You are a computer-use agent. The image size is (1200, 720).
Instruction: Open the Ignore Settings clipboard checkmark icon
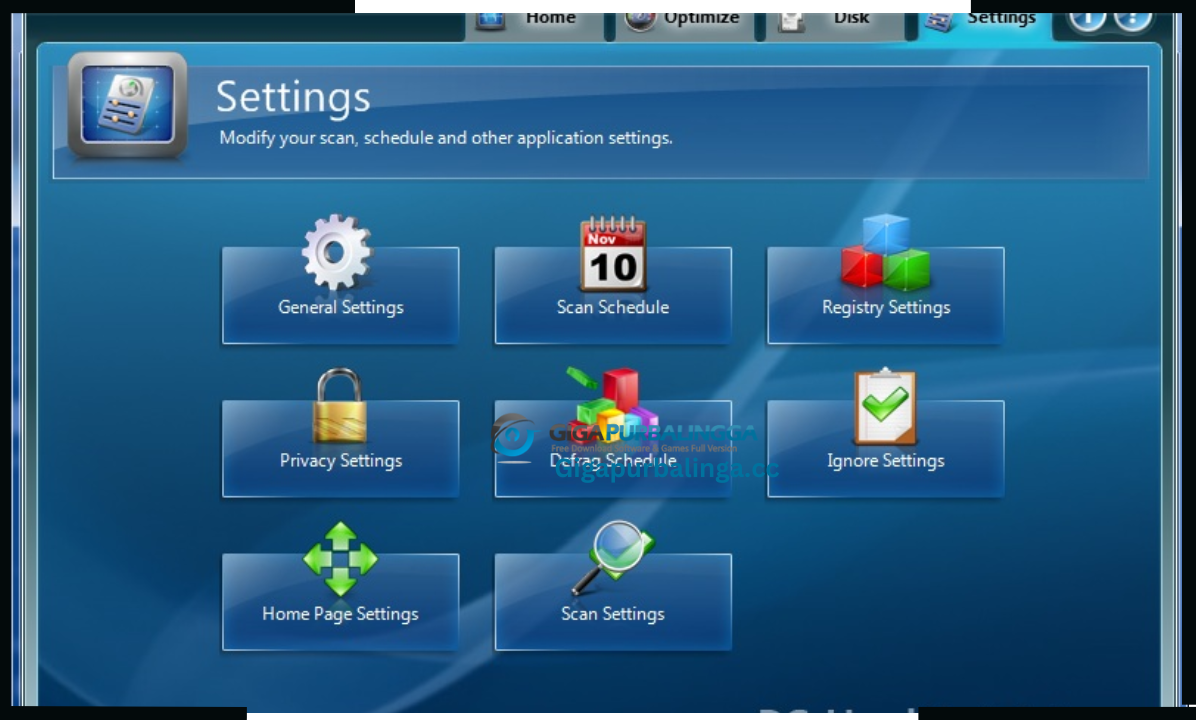pos(885,407)
